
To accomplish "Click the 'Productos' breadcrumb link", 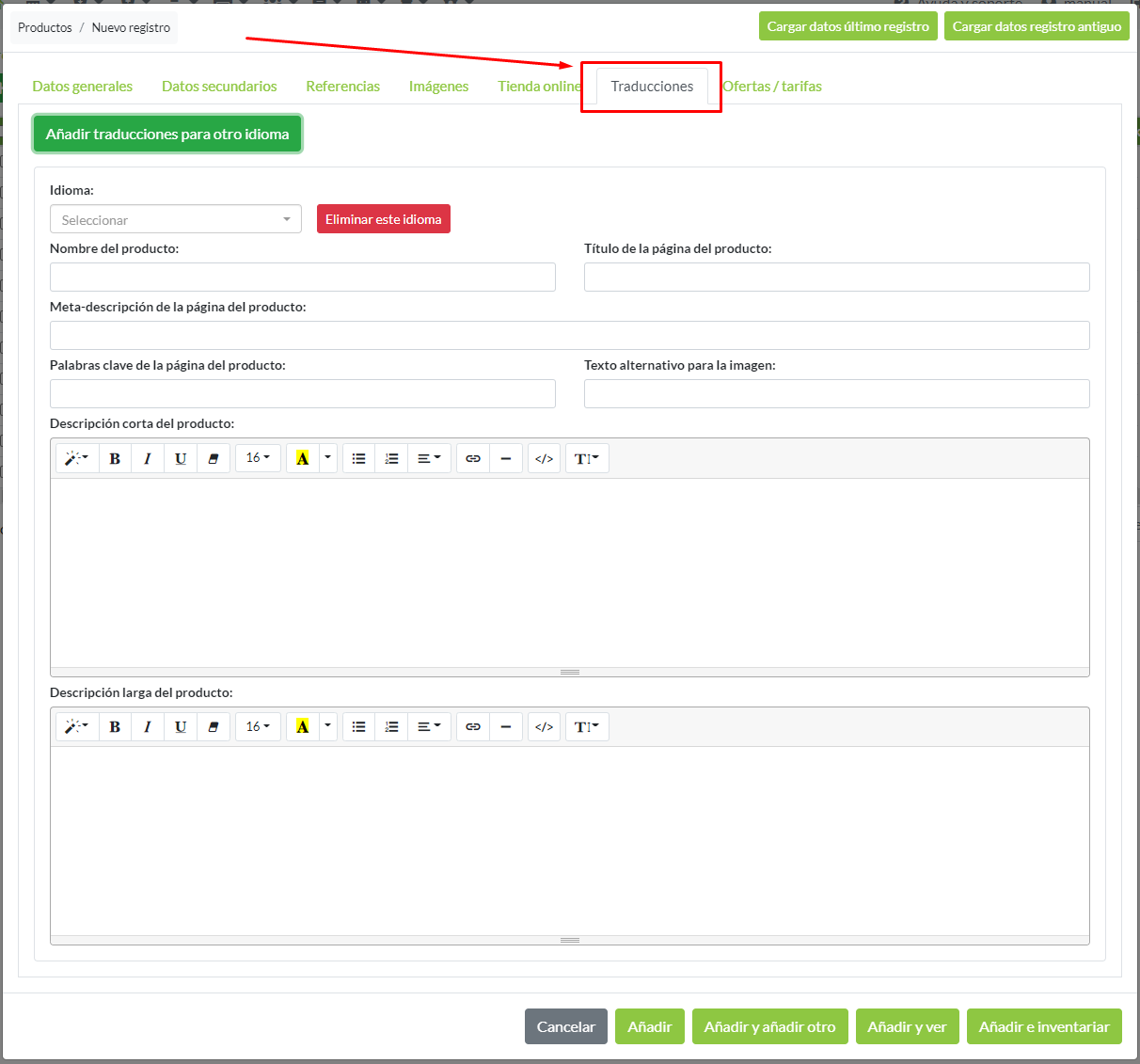I will tap(45, 27).
